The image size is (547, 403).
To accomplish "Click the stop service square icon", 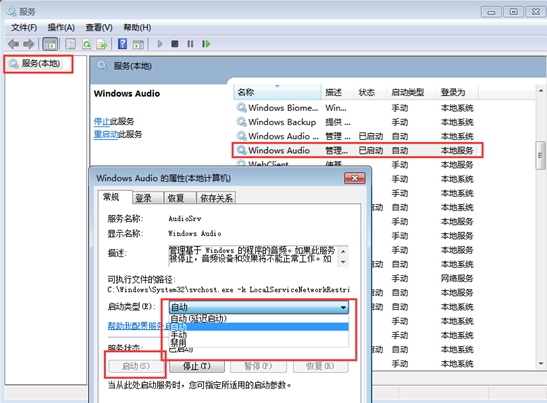I will (x=175, y=44).
